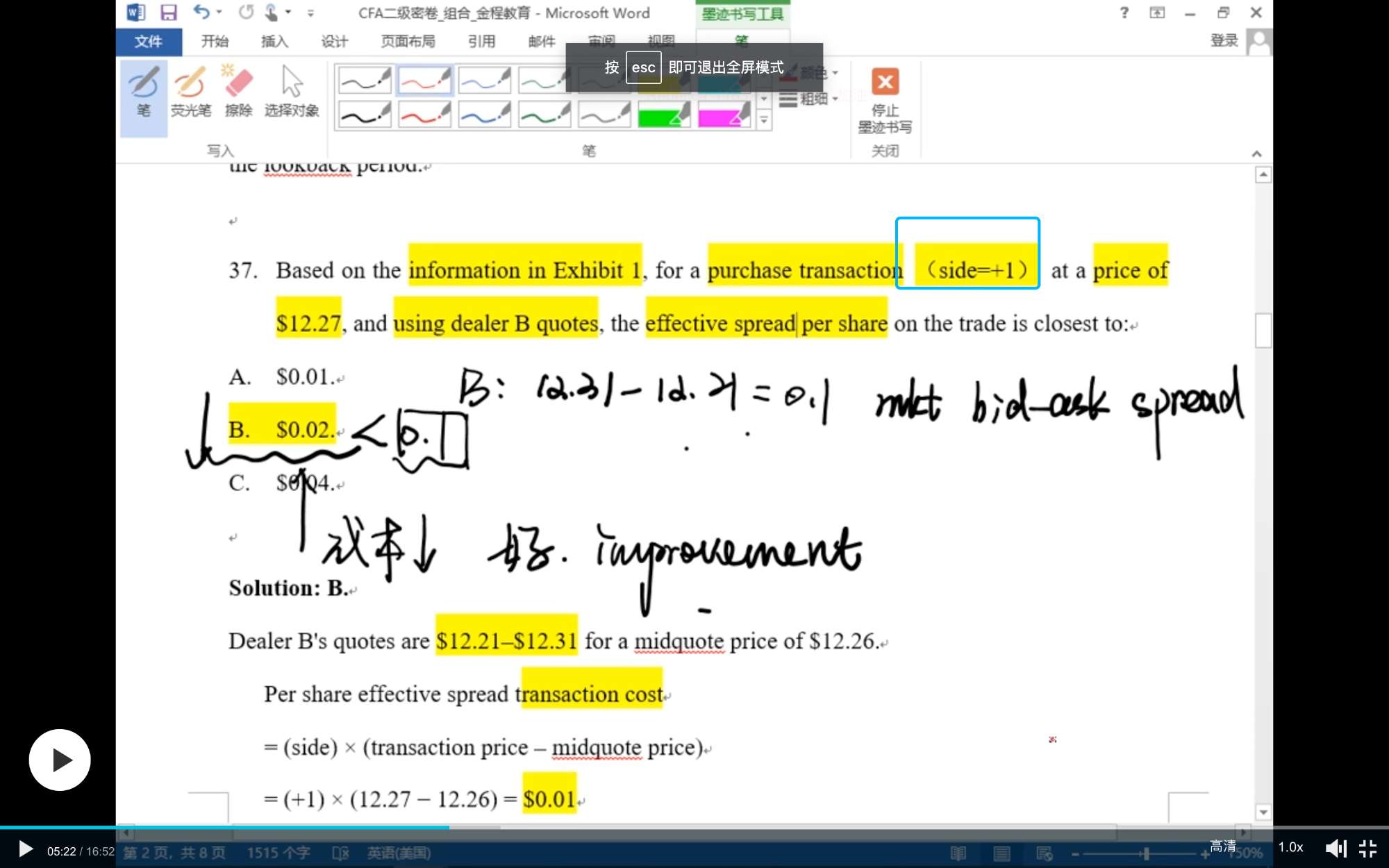
Task: Click the Save icon in the quick access toolbar
Action: [x=168, y=12]
